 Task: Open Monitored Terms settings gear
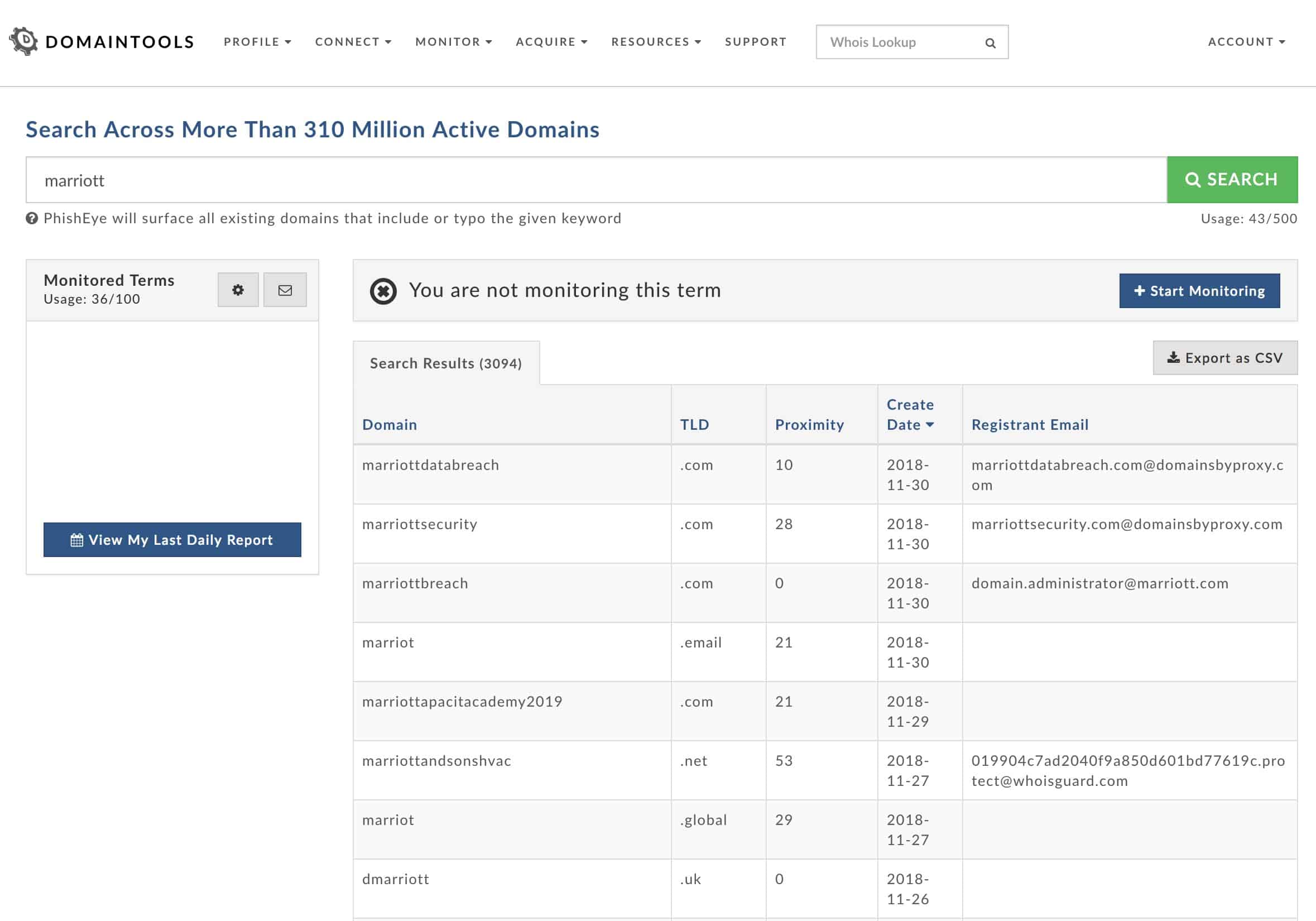(x=238, y=290)
